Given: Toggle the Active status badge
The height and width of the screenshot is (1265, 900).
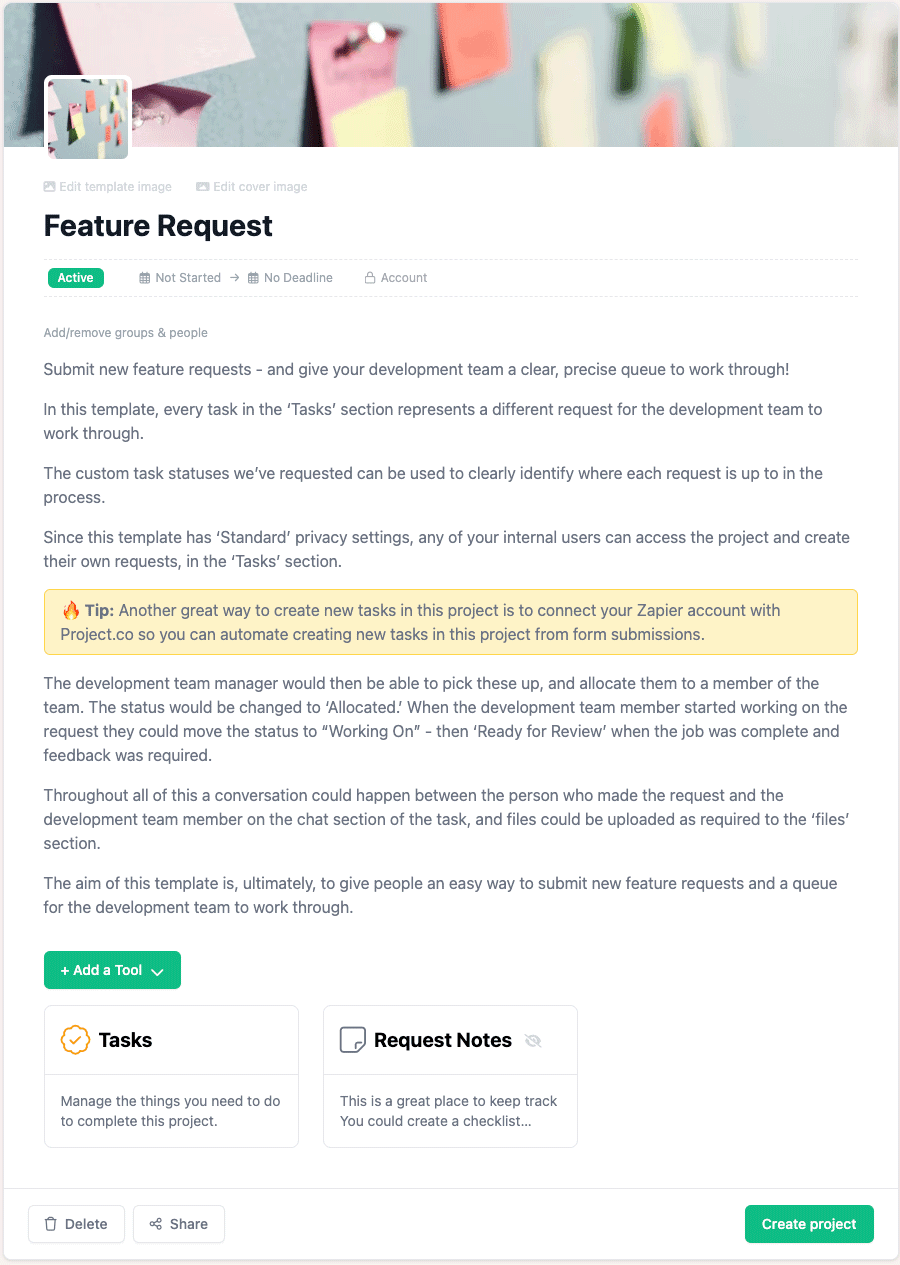Looking at the screenshot, I should point(75,277).
